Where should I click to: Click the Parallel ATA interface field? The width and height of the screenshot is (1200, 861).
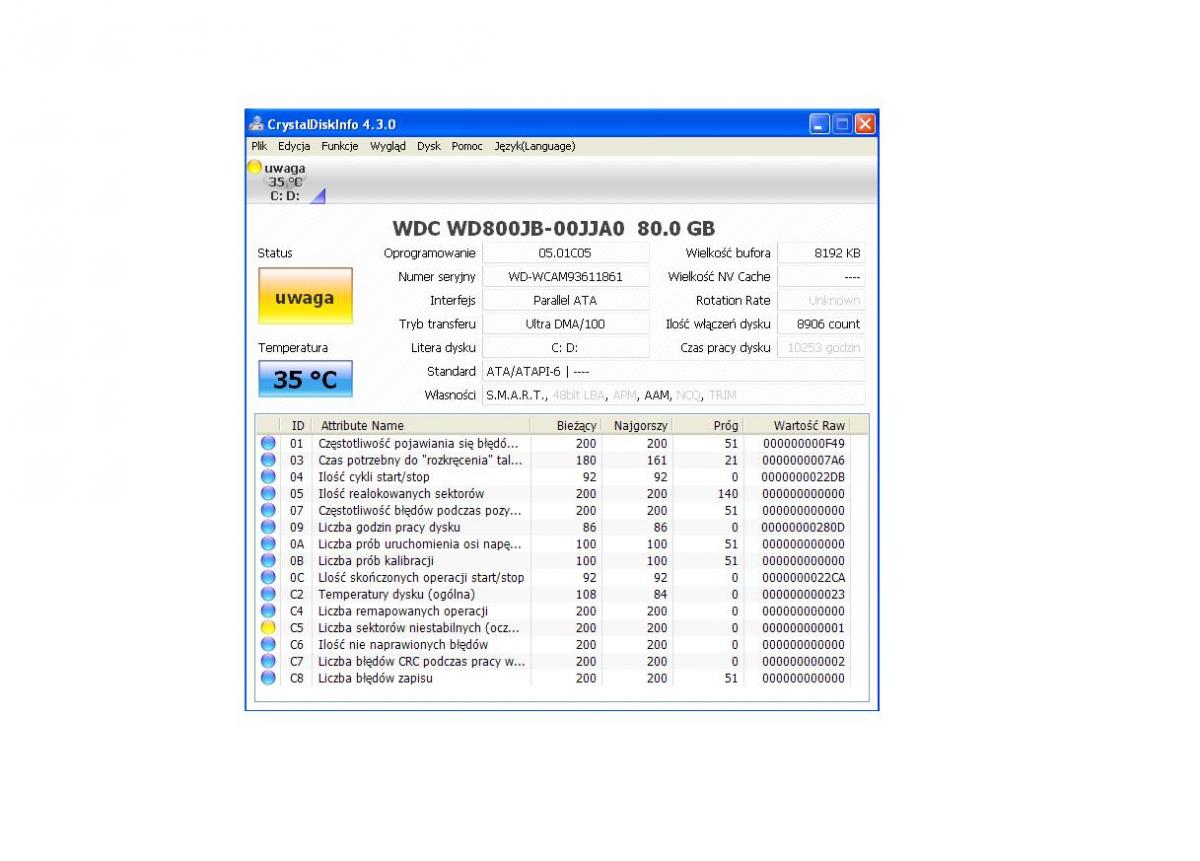(x=565, y=300)
